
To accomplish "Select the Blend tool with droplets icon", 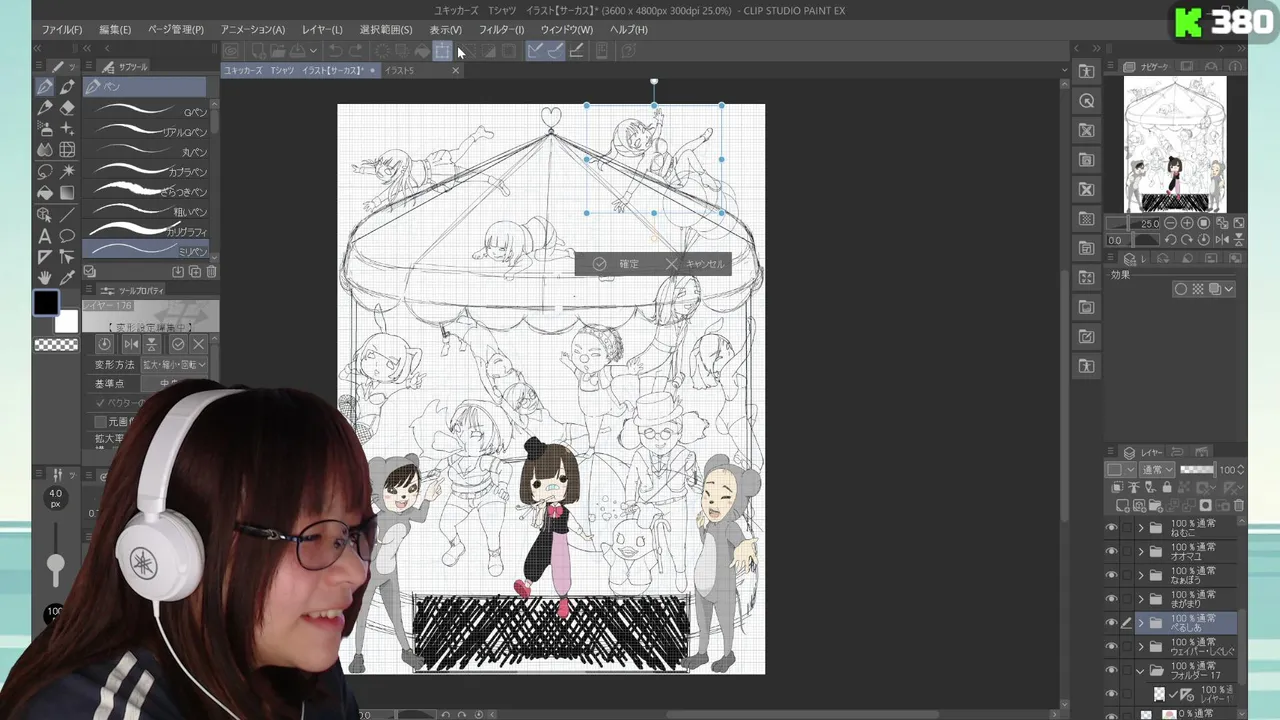I will point(45,150).
